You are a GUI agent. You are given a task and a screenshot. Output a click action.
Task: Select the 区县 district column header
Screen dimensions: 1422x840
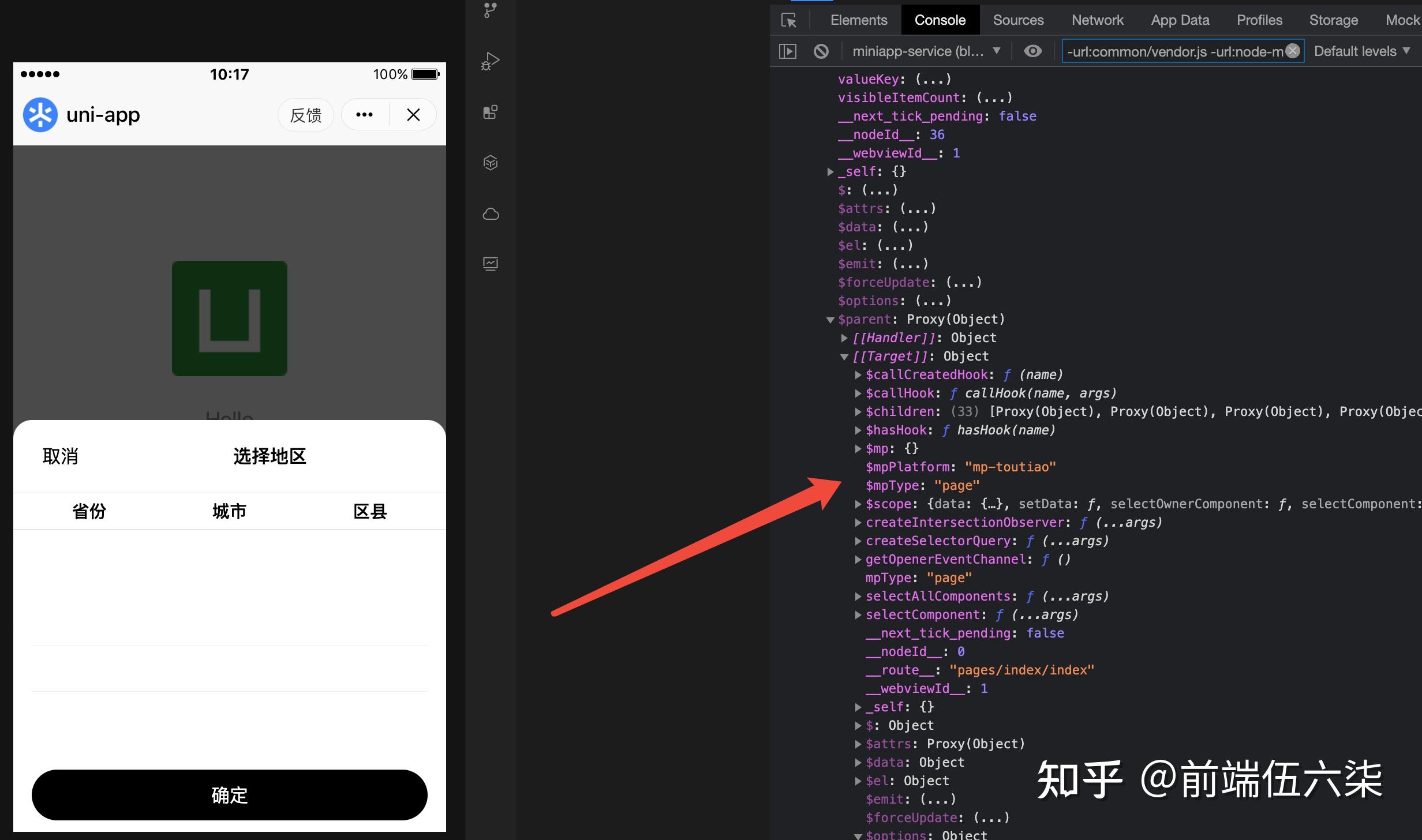tap(370, 511)
